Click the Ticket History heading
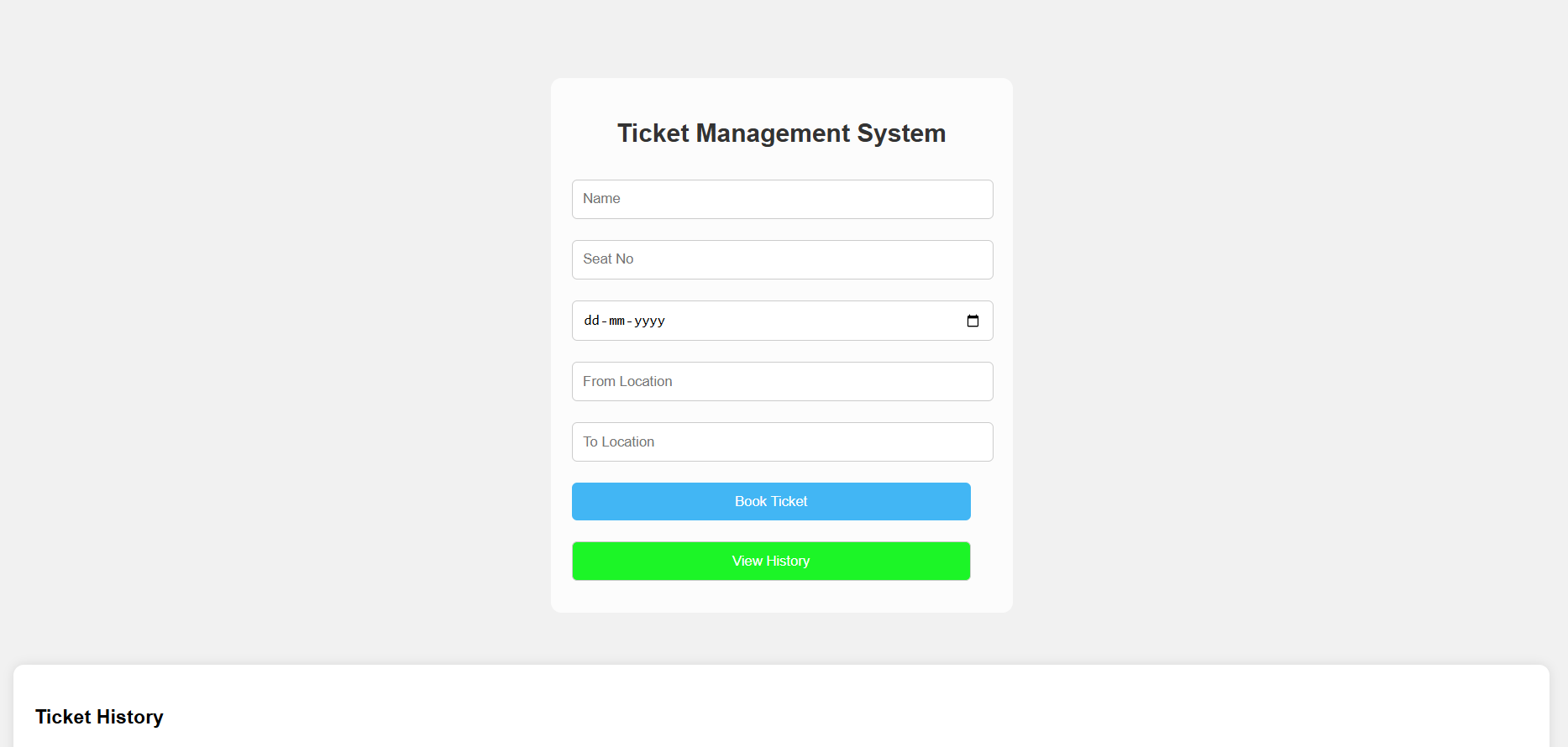The image size is (1568, 747). pyautogui.click(x=99, y=717)
